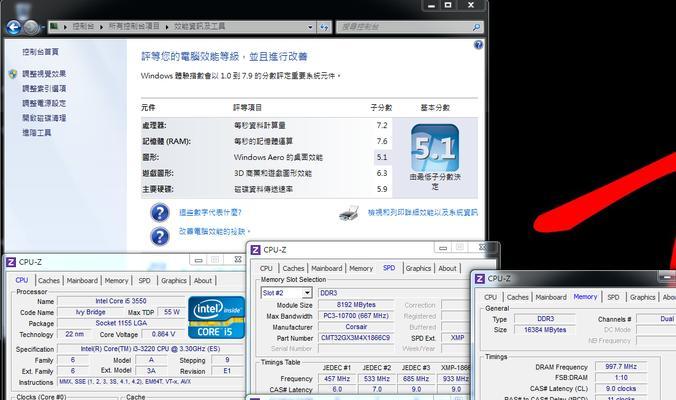The height and width of the screenshot is (400, 676).
Task: Select CPU tab in the Memory CPU-Z window
Action: (x=490, y=297)
